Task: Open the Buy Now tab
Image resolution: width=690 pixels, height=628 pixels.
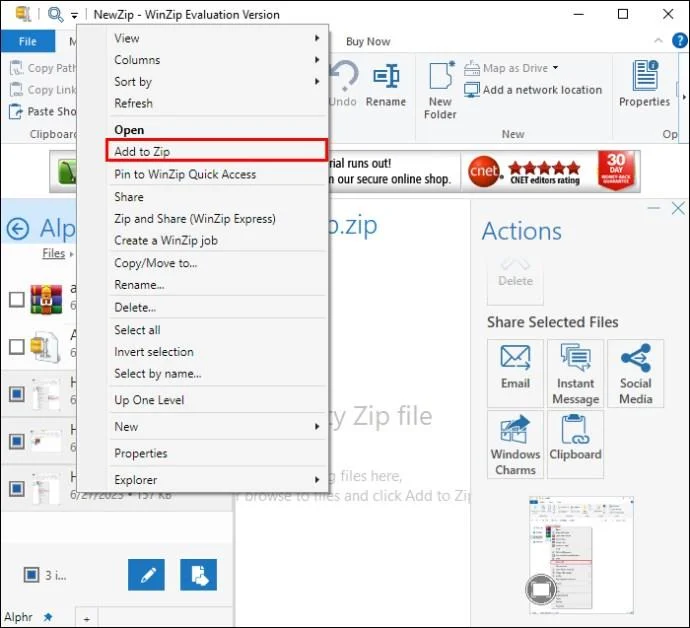Action: [368, 41]
